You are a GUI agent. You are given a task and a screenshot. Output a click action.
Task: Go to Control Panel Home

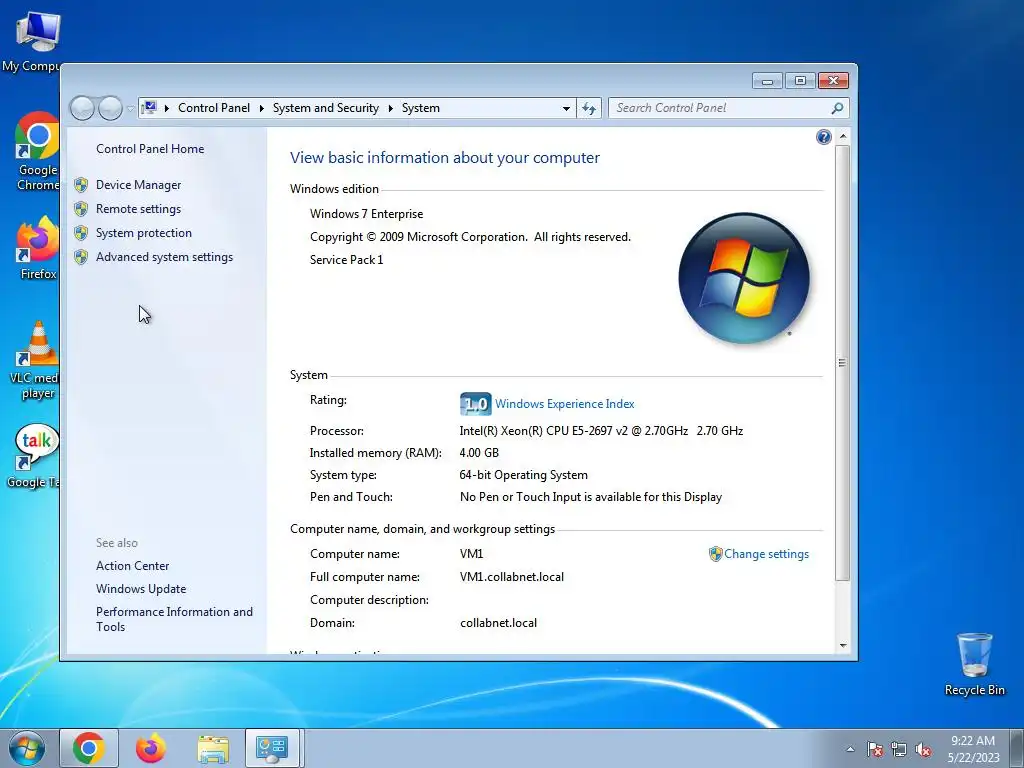pyautogui.click(x=150, y=149)
